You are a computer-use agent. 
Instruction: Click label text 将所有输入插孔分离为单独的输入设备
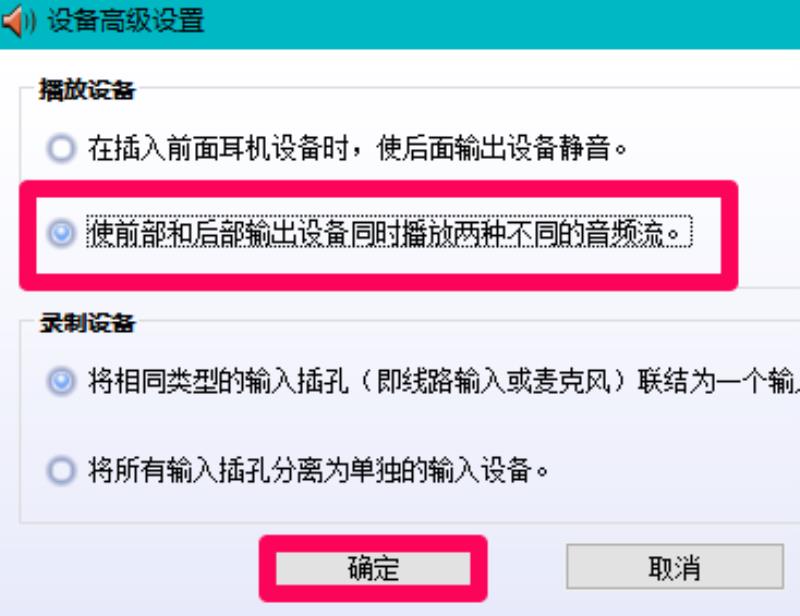(318, 470)
